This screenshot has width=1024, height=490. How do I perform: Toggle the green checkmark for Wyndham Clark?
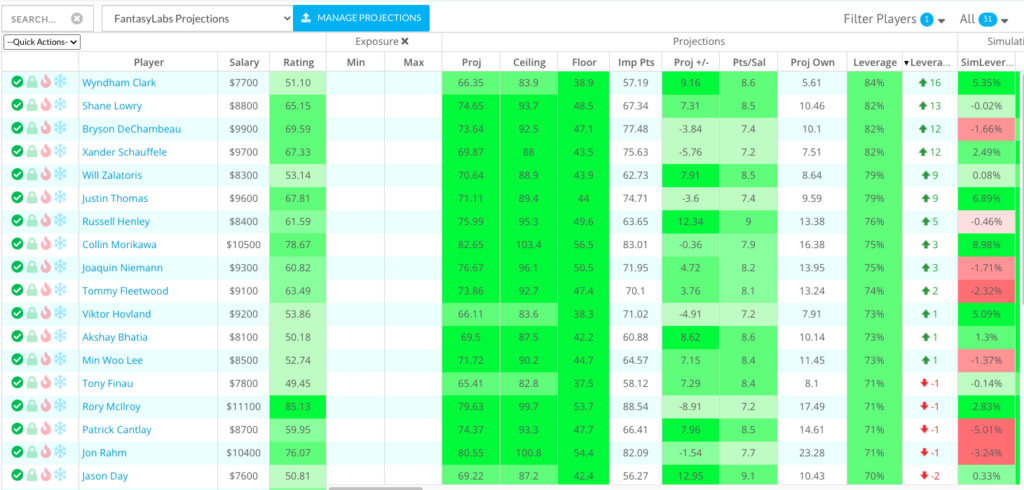click(x=17, y=82)
